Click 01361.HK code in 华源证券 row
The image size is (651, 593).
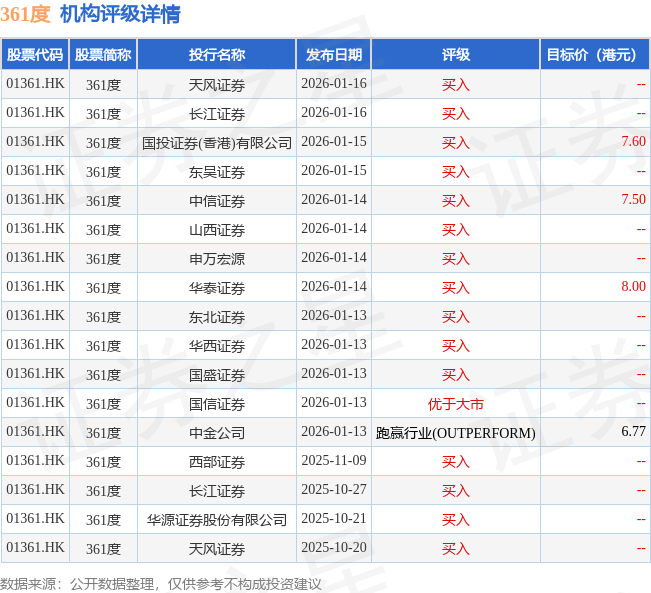35,518
